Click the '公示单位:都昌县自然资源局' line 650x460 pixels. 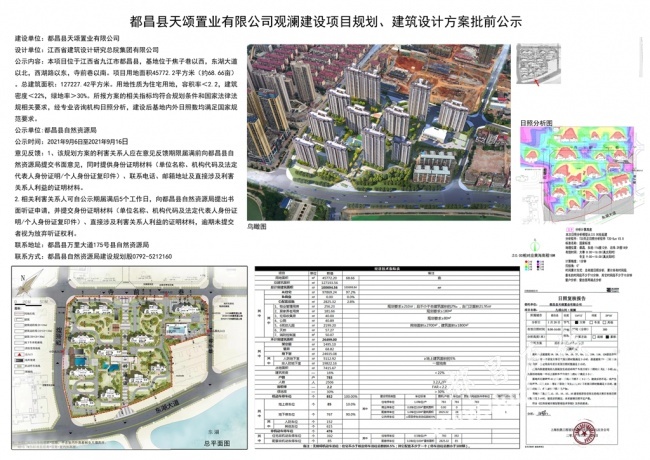56,130
